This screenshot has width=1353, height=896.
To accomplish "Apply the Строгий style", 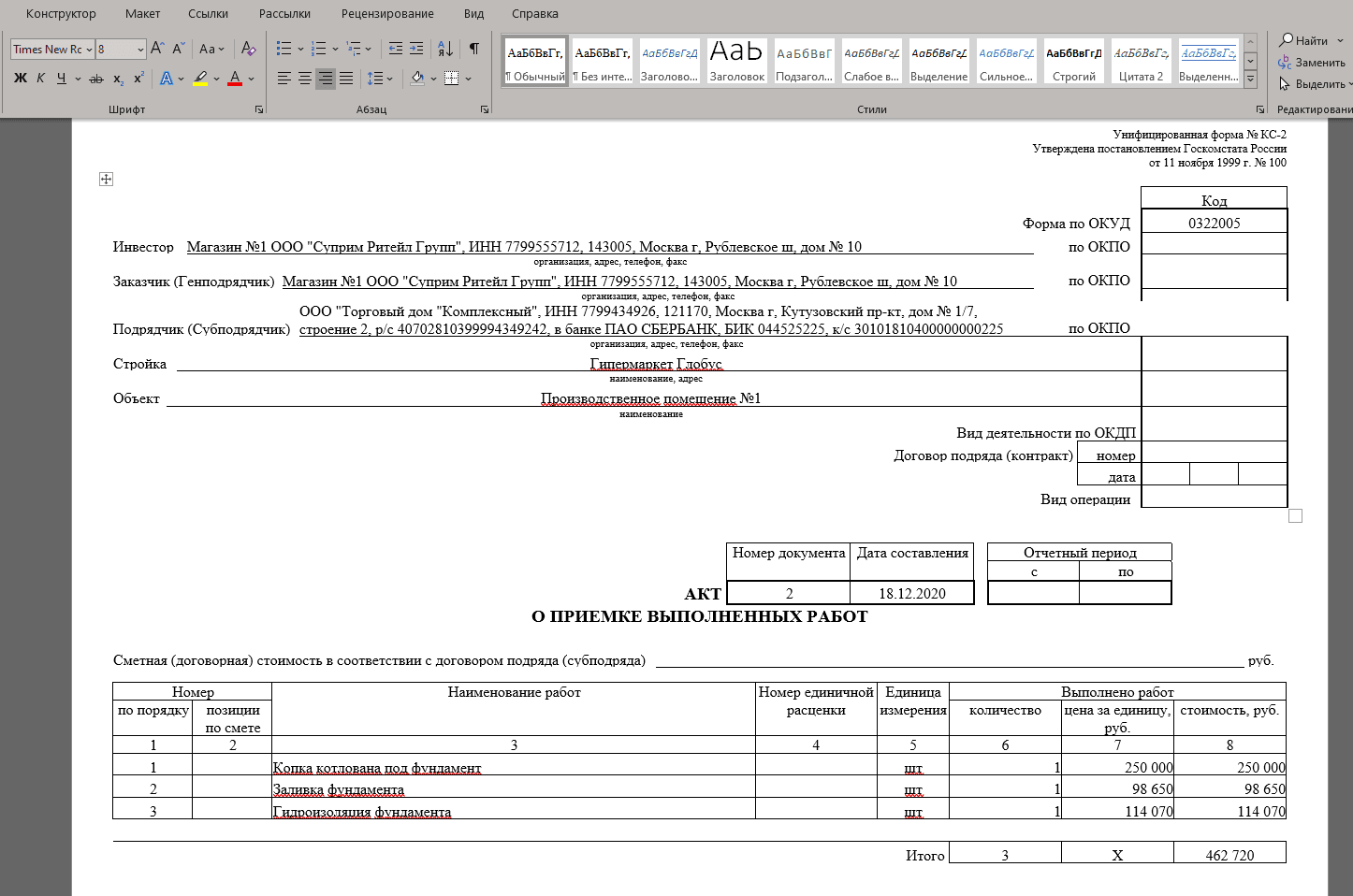I will click(x=1074, y=62).
